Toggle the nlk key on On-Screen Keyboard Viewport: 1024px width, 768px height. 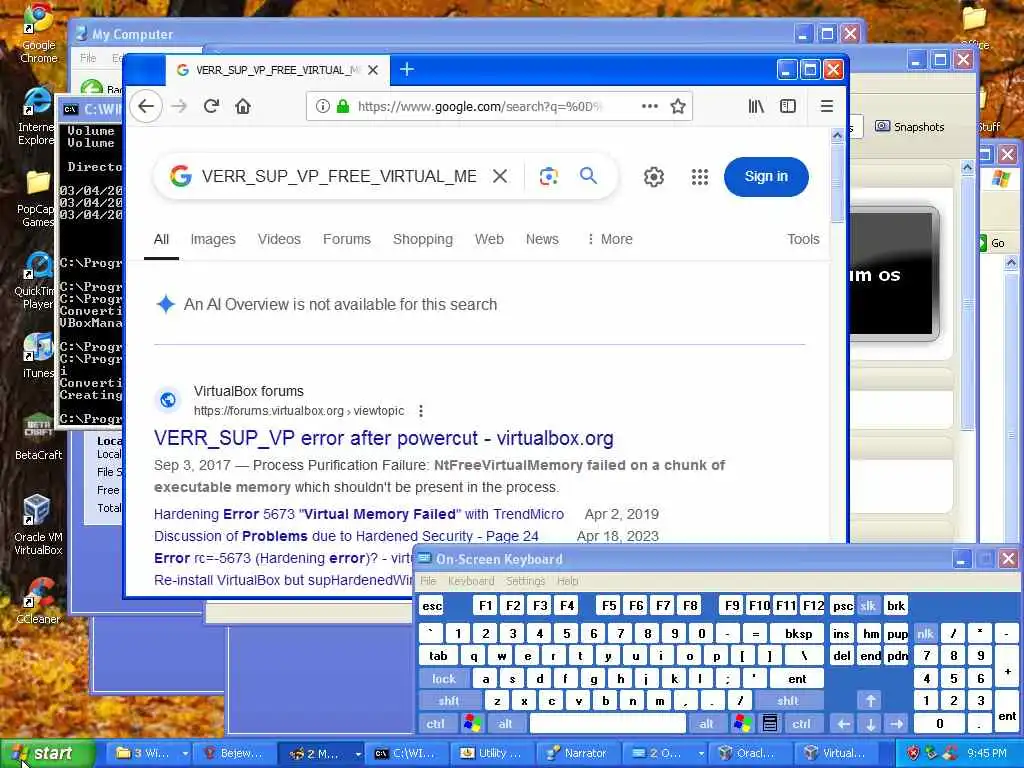925,633
